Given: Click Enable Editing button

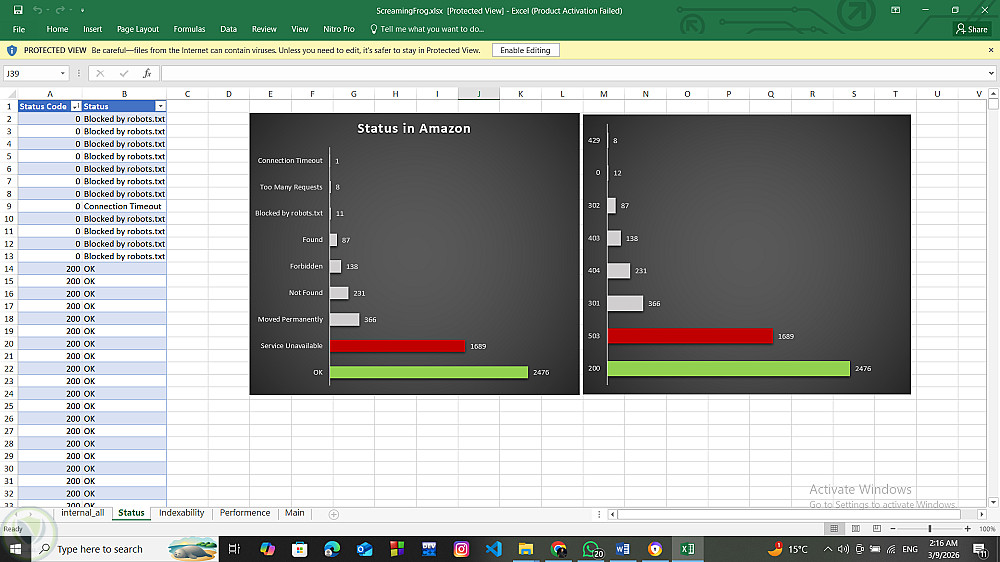Looking at the screenshot, I should coord(526,50).
